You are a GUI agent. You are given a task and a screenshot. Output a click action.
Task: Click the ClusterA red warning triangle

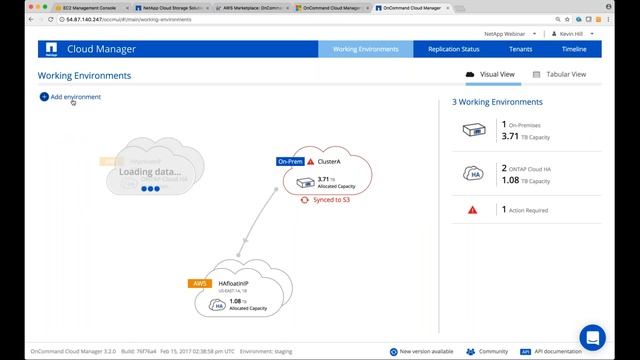pos(311,162)
